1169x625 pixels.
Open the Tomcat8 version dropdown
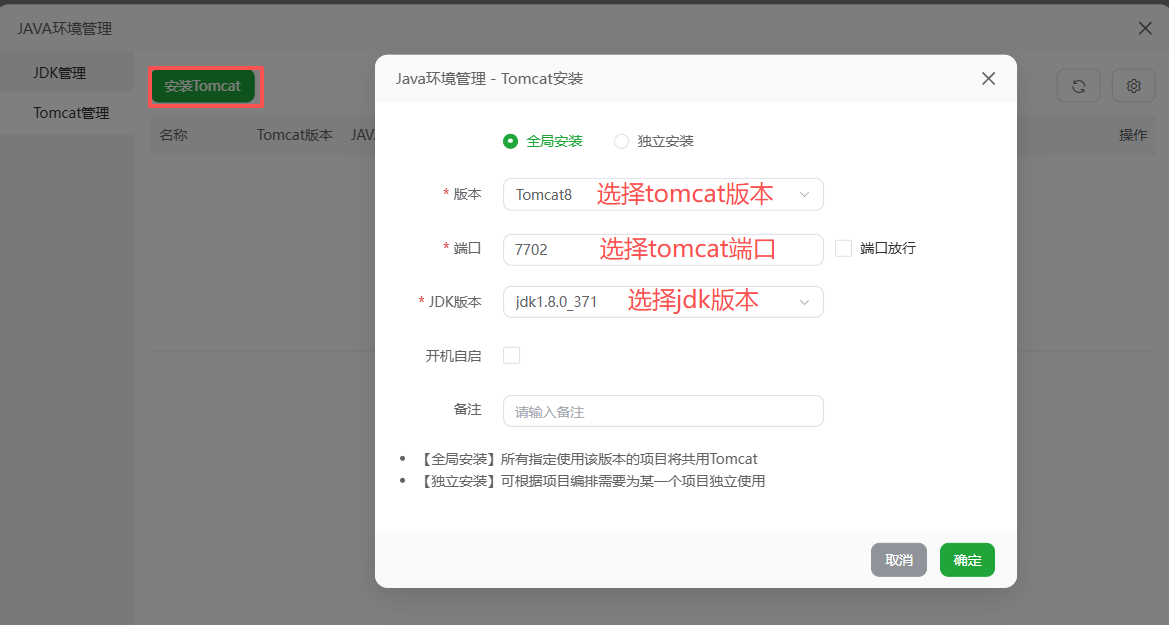tap(663, 194)
